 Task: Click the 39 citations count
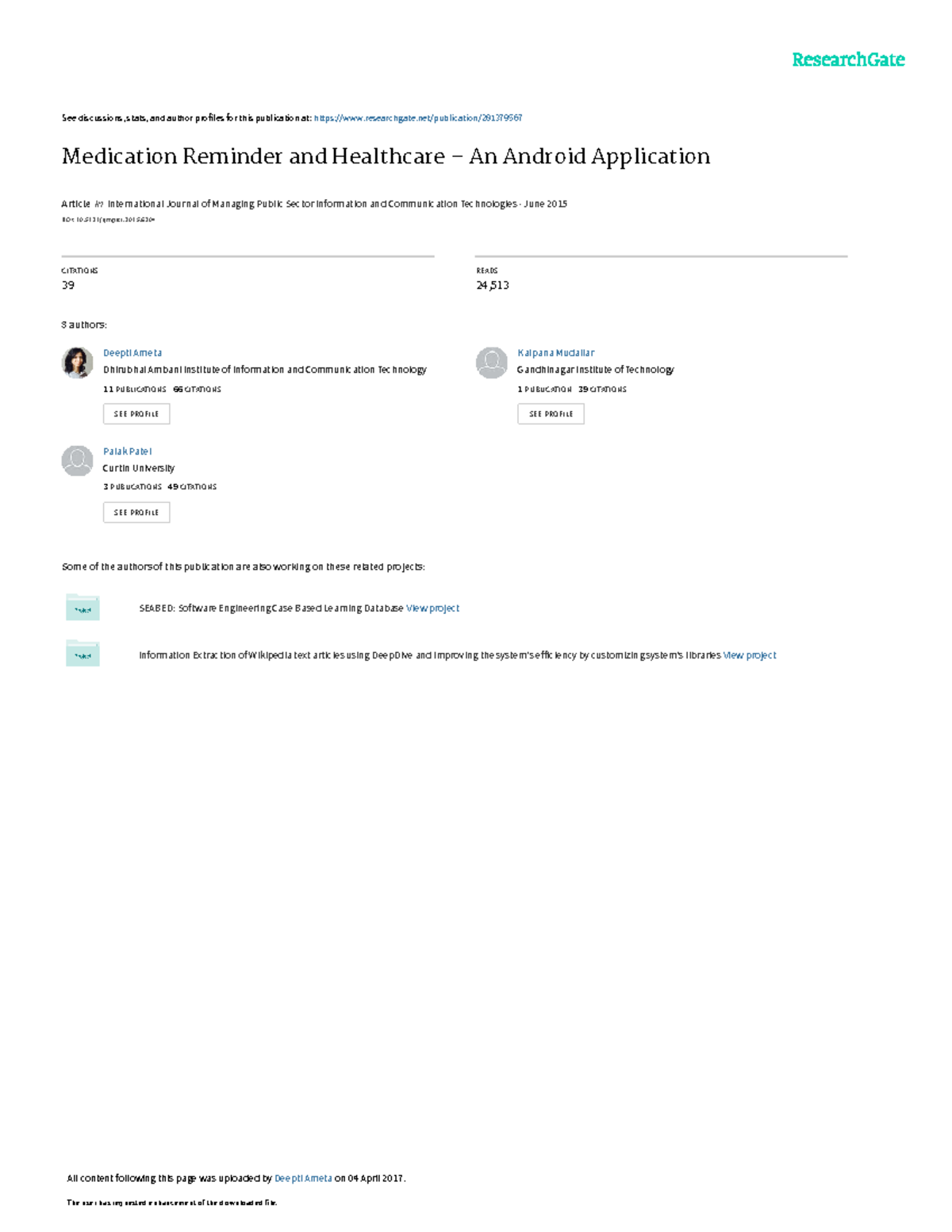68,285
